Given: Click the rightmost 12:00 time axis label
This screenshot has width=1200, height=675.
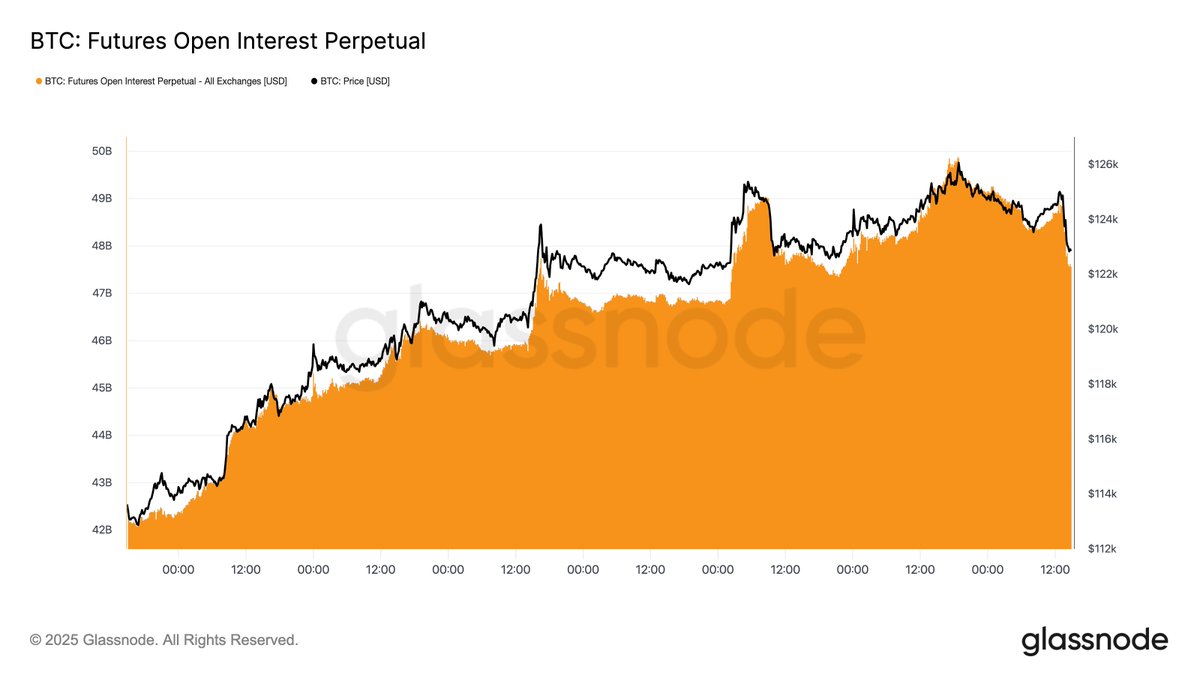Looking at the screenshot, I should tap(1055, 569).
